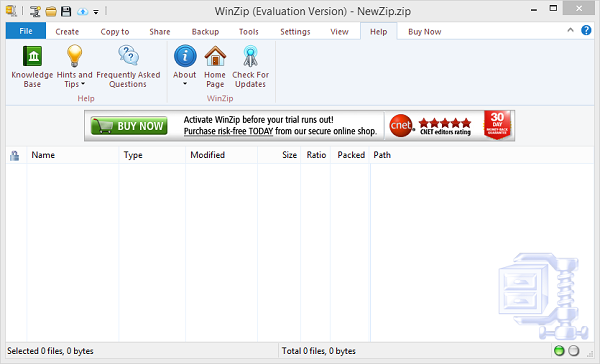Click 'Total 0 files, 0 bytes' status text
This screenshot has width=600, height=364.
click(319, 351)
